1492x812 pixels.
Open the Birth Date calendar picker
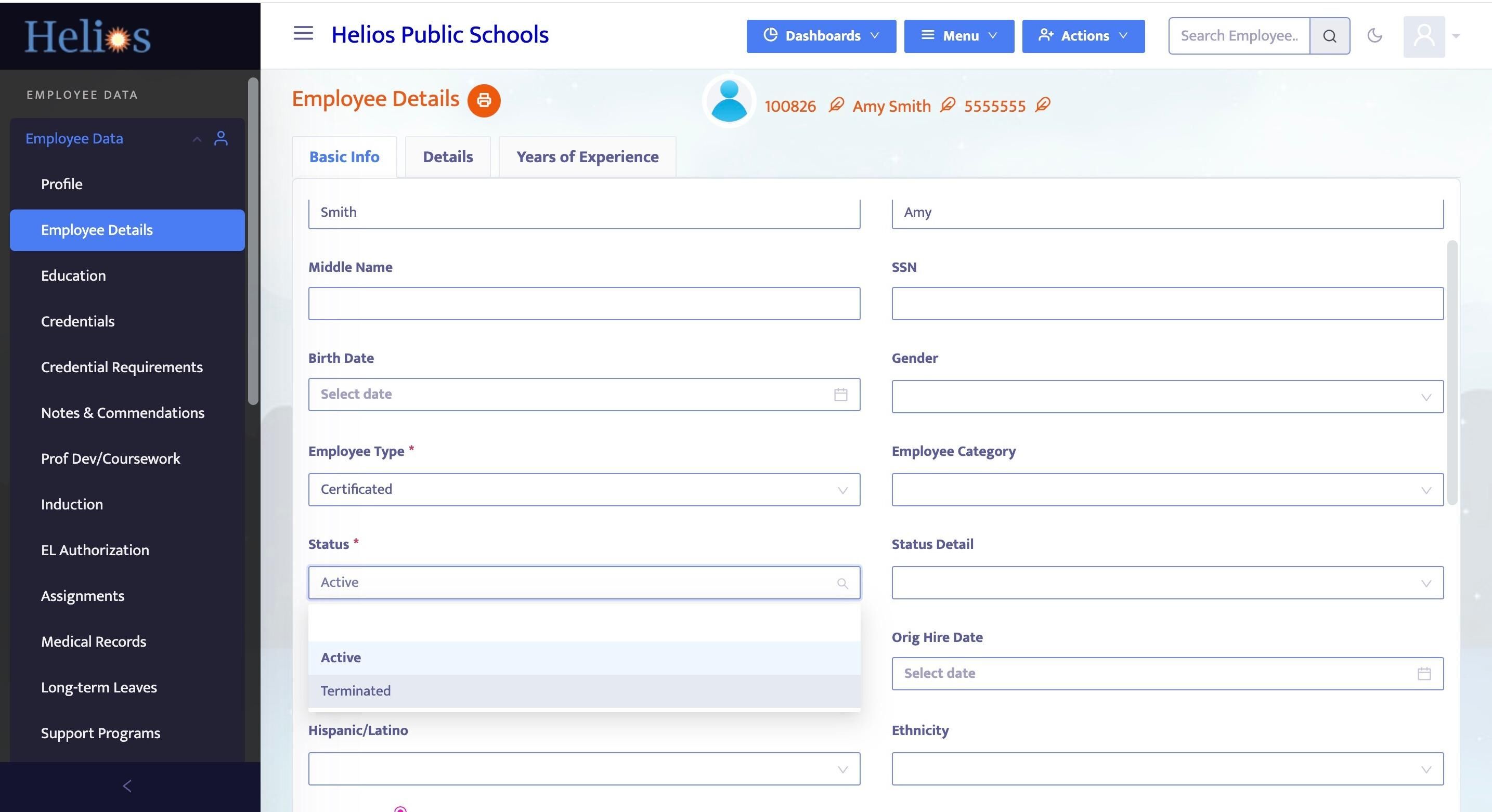point(840,395)
